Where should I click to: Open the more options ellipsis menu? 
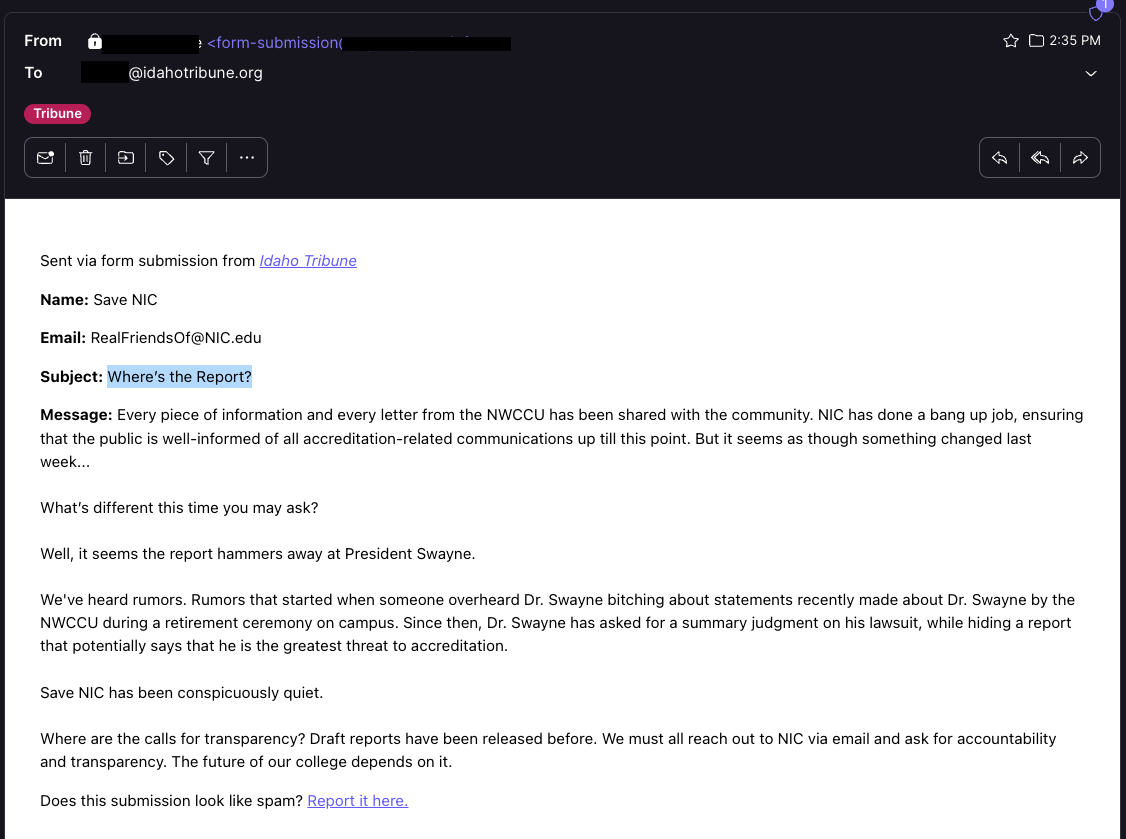coord(247,157)
